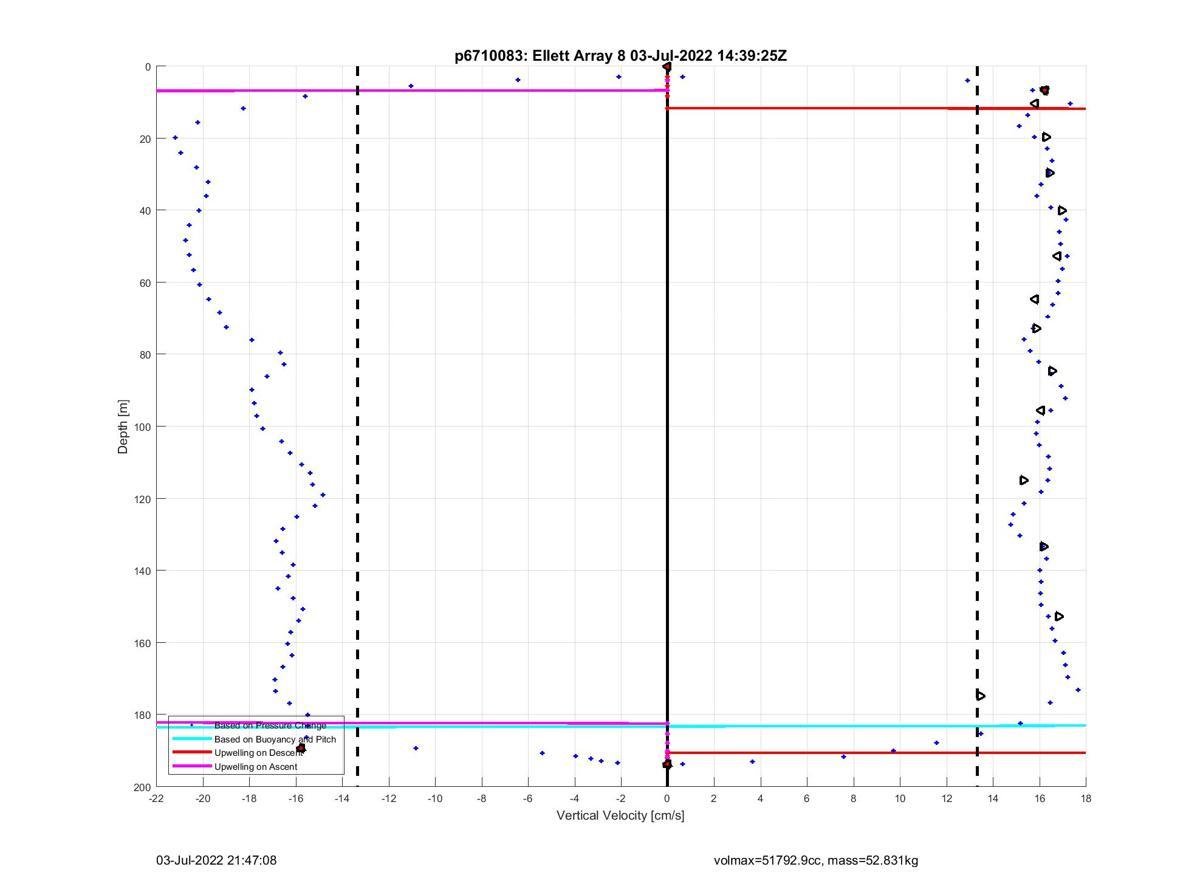Select the 'Depth [m]' y-axis label
This screenshot has width=1200, height=885.
(x=124, y=427)
